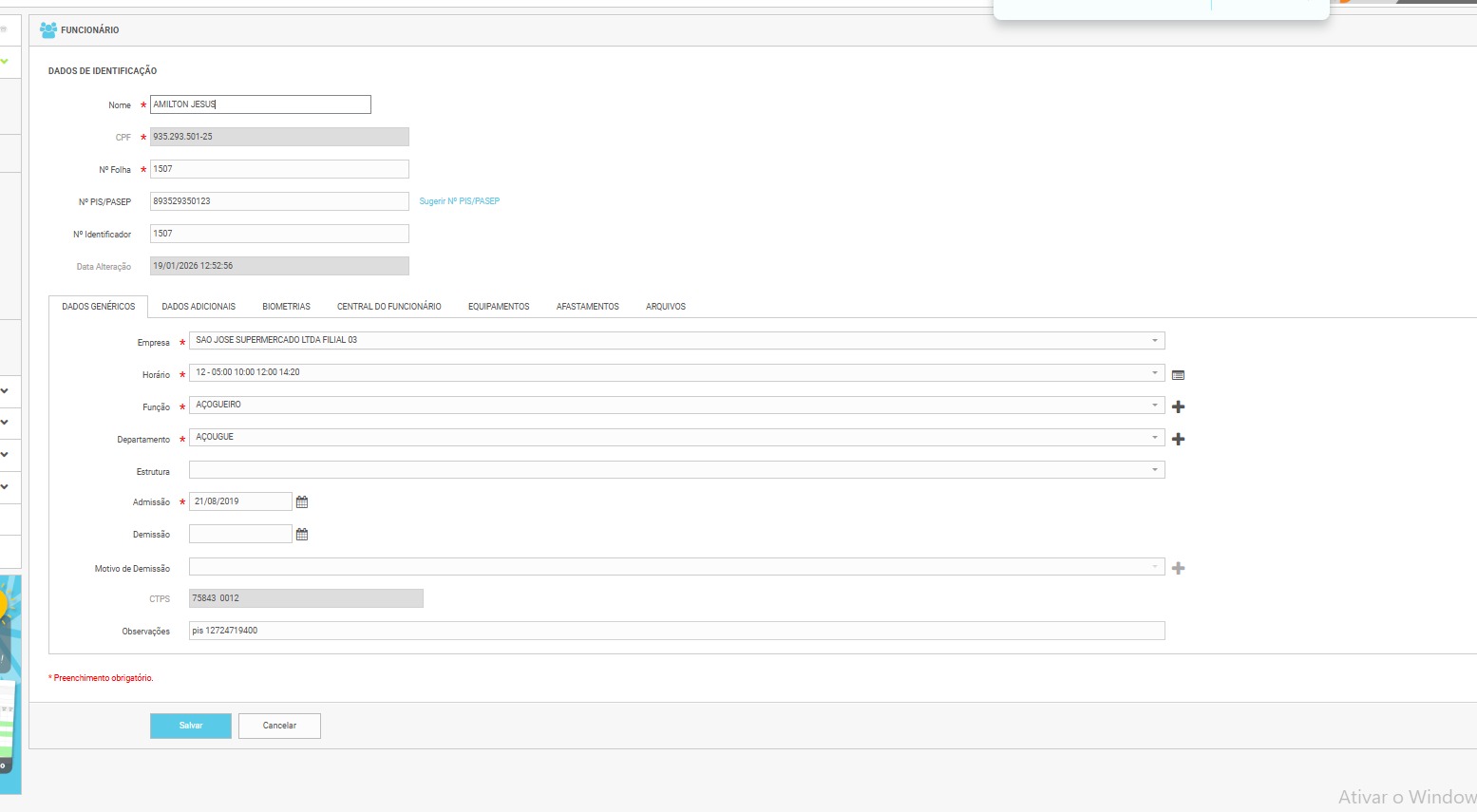This screenshot has height=812, width=1477.
Task: Add a new Função with plus icon
Action: (x=1178, y=406)
